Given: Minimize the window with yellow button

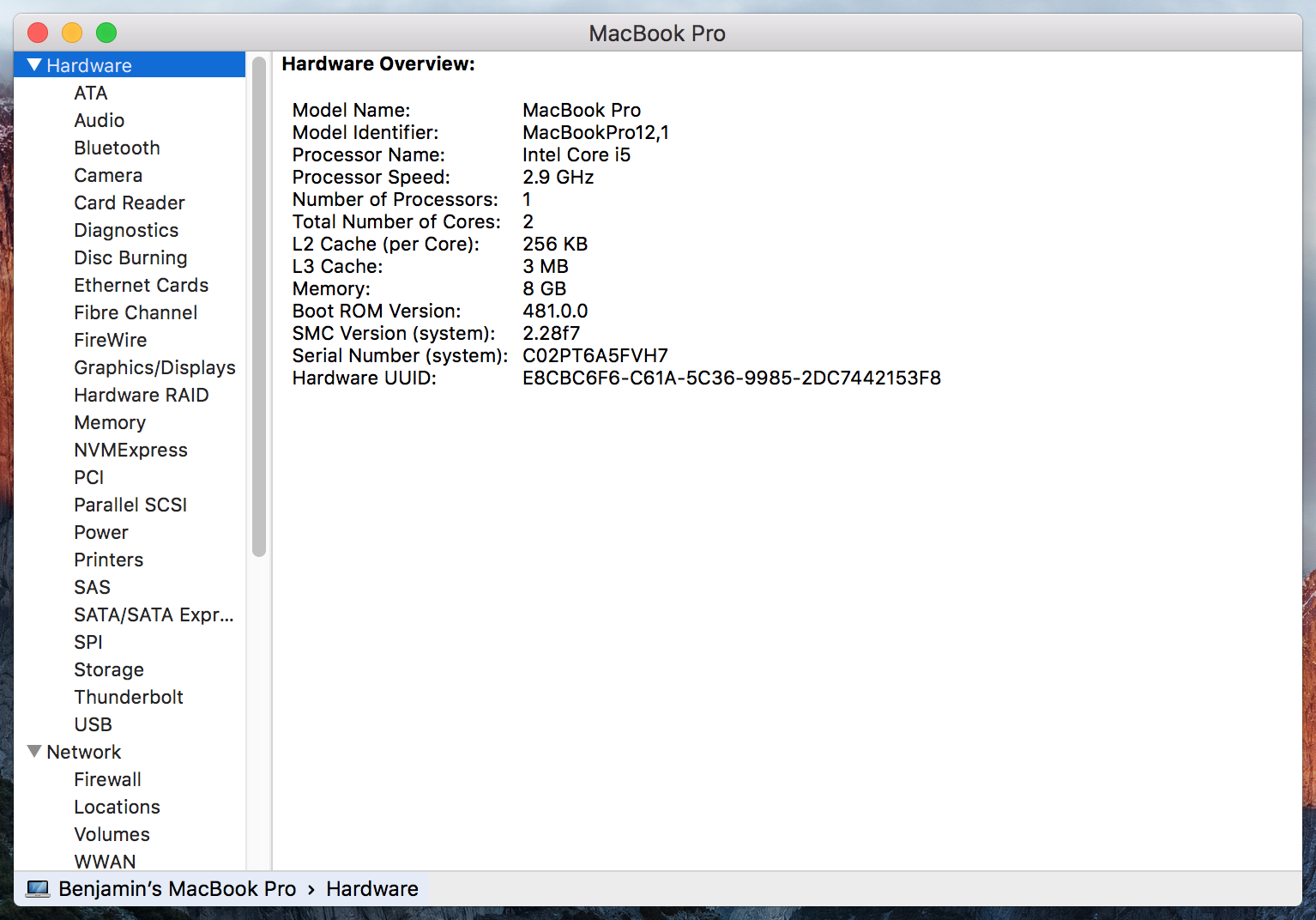Looking at the screenshot, I should [x=72, y=33].
